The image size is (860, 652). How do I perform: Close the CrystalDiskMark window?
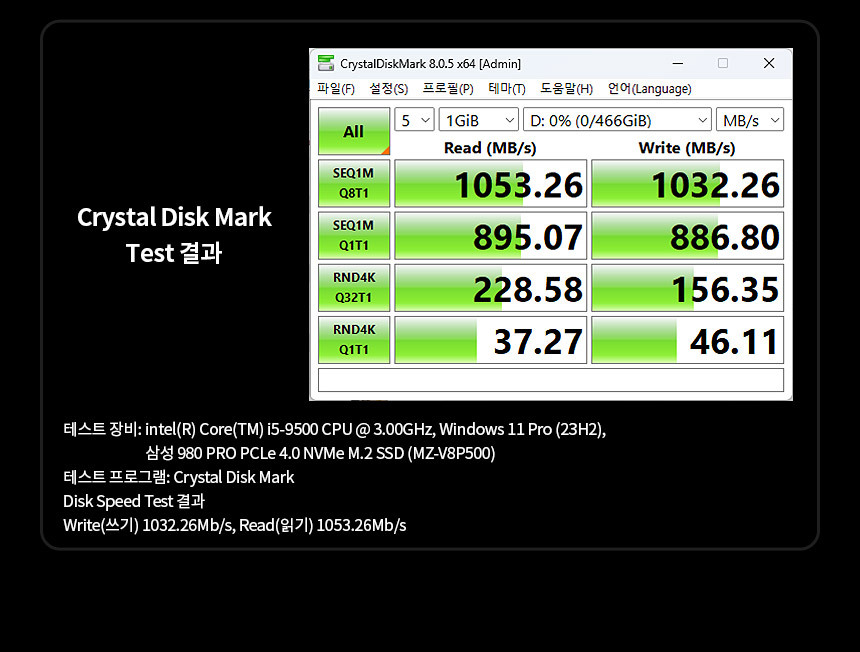pyautogui.click(x=768, y=63)
